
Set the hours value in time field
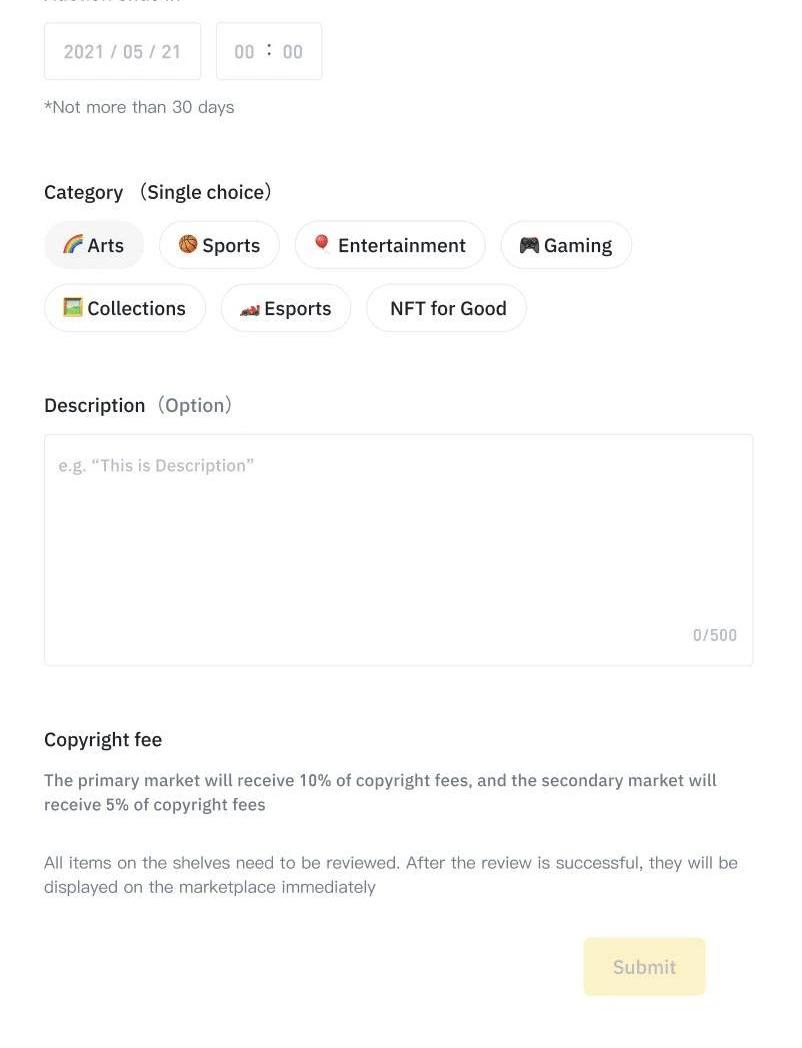245,52
